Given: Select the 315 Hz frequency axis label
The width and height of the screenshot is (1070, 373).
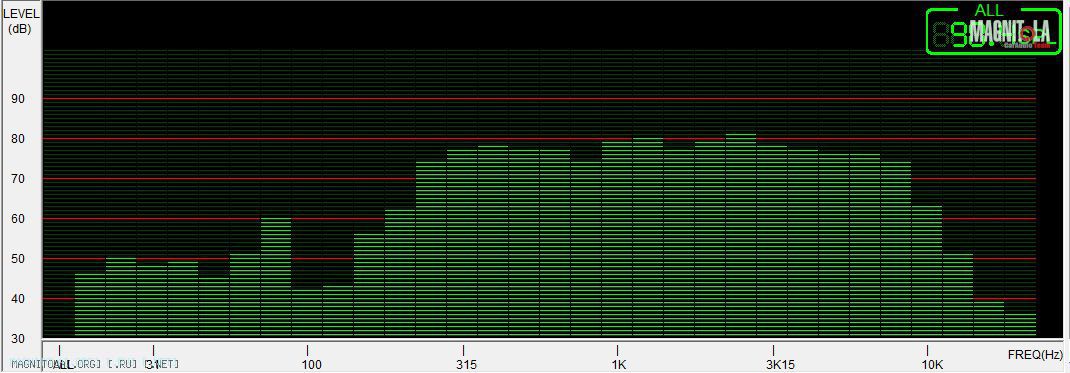Looking at the screenshot, I should point(467,365).
